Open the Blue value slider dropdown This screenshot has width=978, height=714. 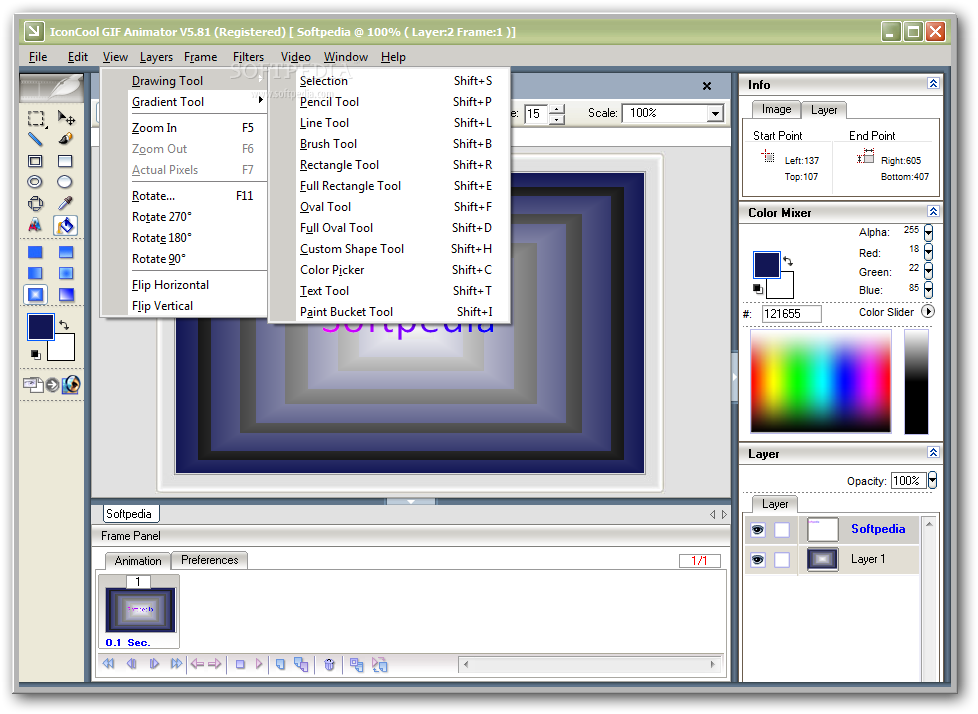click(x=928, y=290)
